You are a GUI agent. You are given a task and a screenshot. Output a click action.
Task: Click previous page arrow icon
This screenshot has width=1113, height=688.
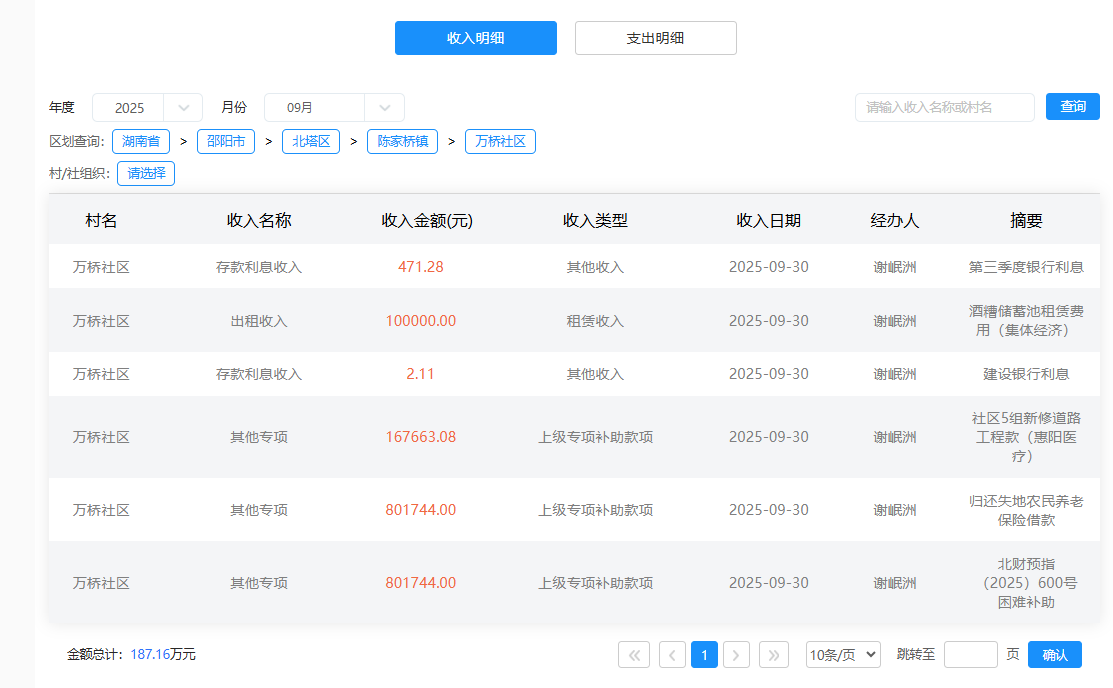tap(672, 655)
